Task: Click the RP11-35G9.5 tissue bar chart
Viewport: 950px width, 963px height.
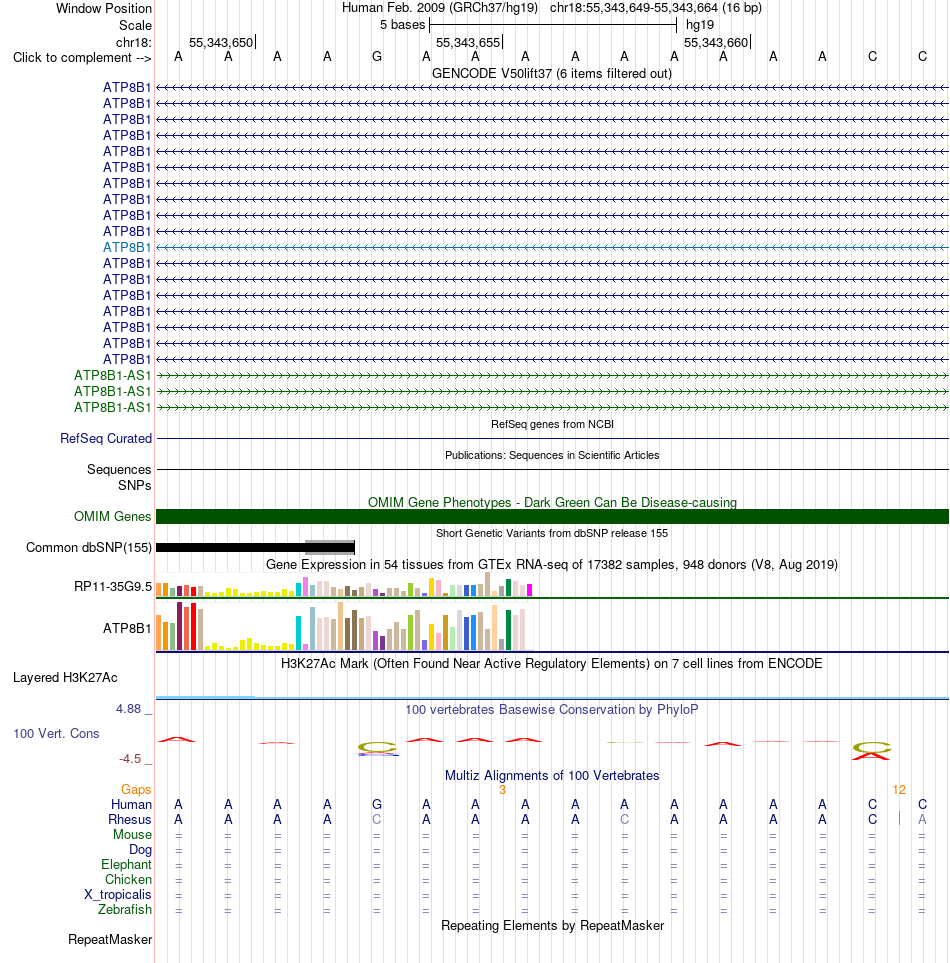Action: 344,585
